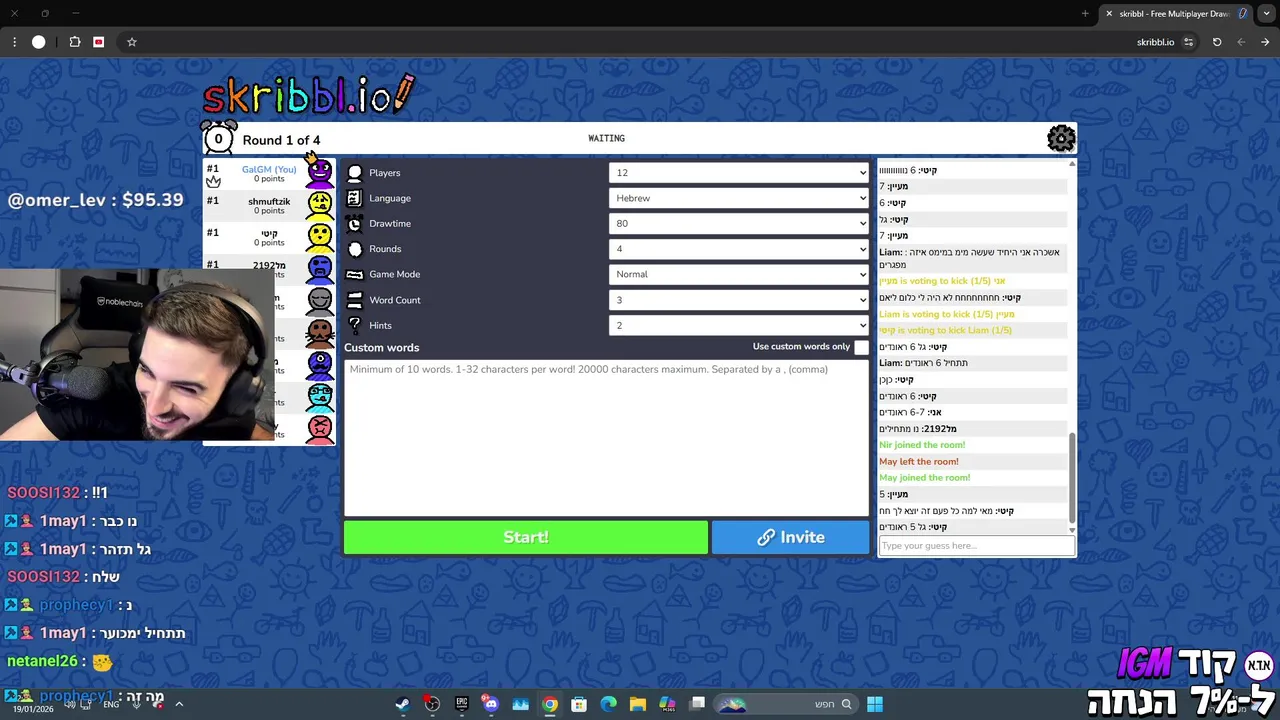Click the Drawtime clock icon
Screen dimensions: 1280x720
pyautogui.click(x=354, y=224)
